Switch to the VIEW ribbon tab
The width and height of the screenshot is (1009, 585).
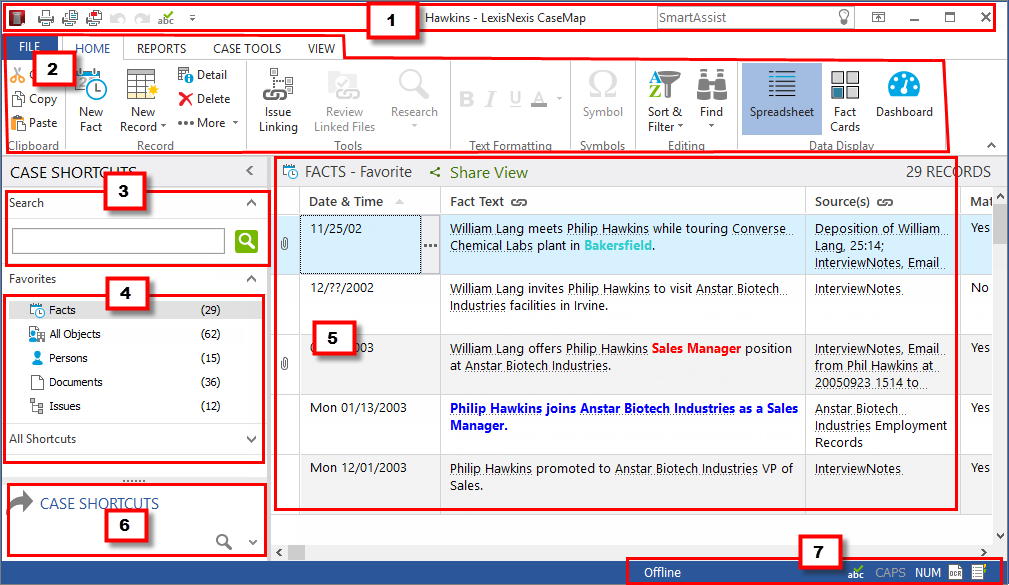click(x=321, y=48)
